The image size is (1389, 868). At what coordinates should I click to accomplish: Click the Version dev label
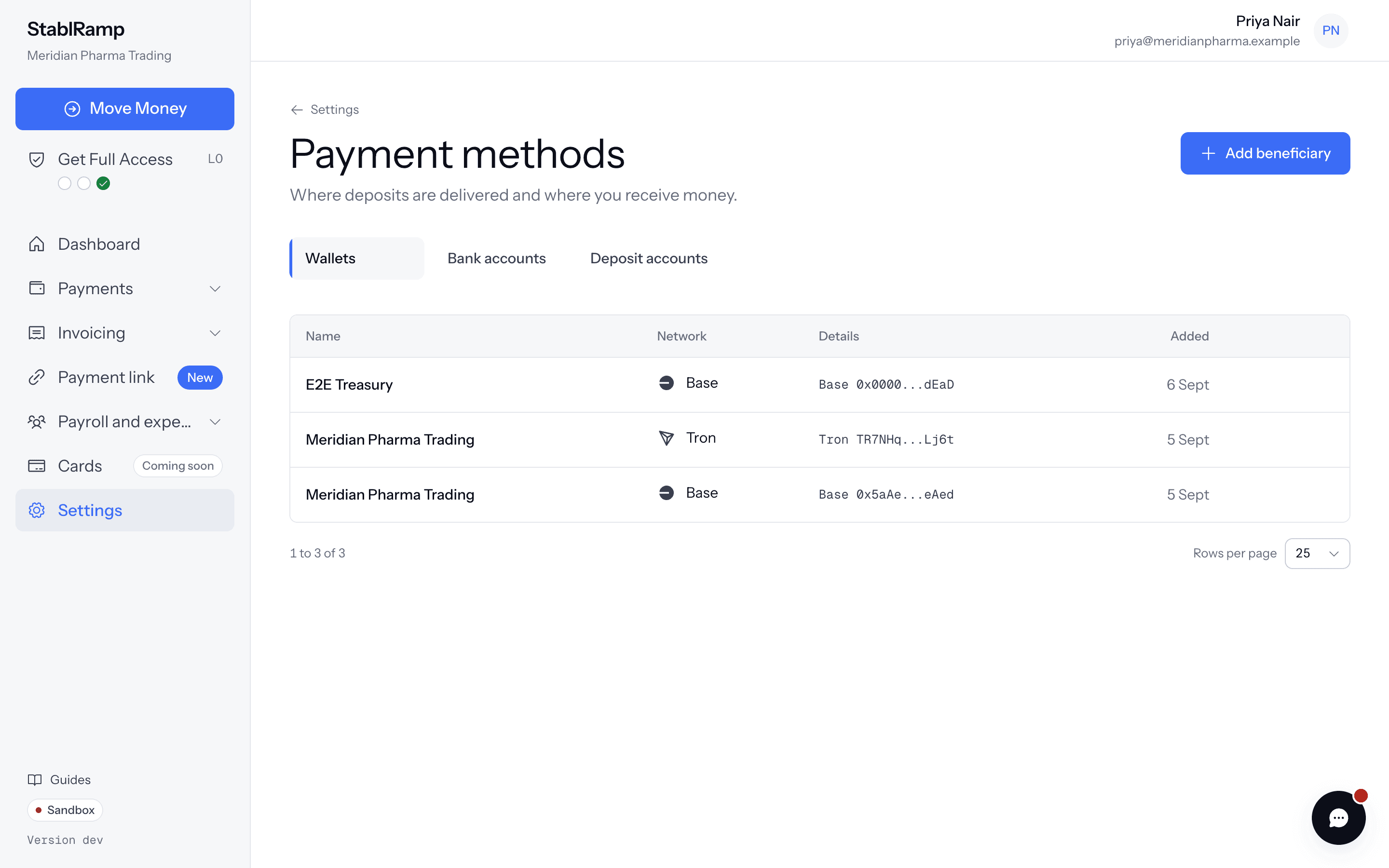coord(65,840)
